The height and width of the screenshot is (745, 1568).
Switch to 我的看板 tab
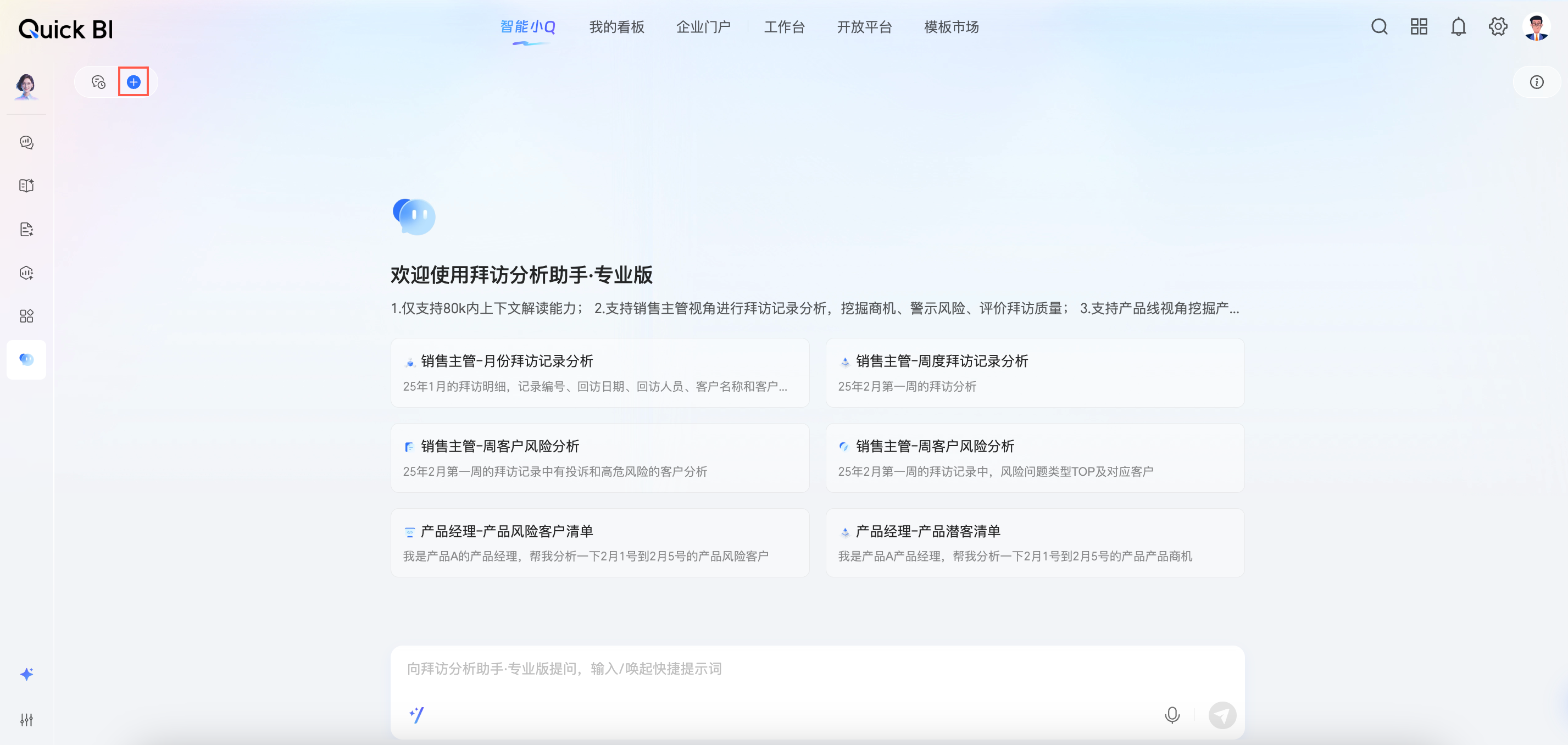616,27
